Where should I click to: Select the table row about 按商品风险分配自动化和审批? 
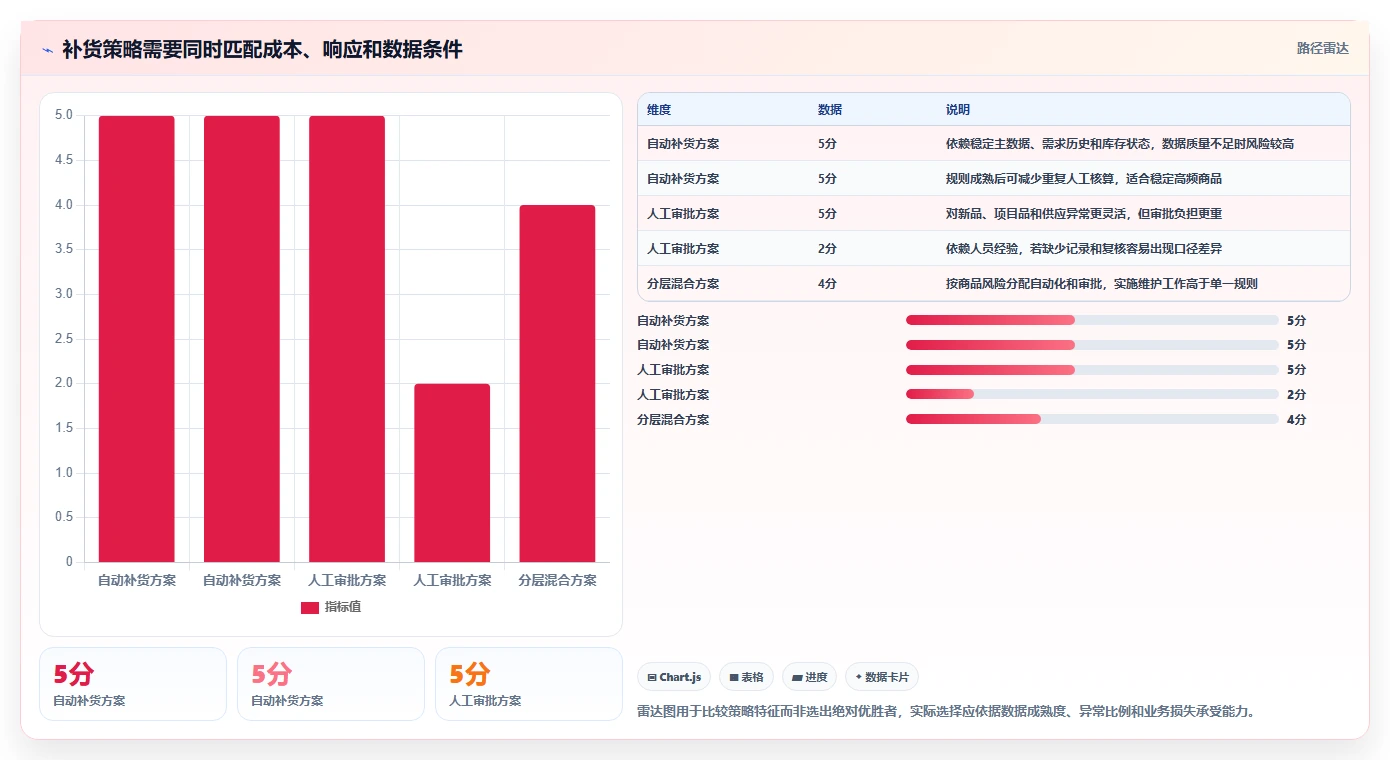(994, 284)
